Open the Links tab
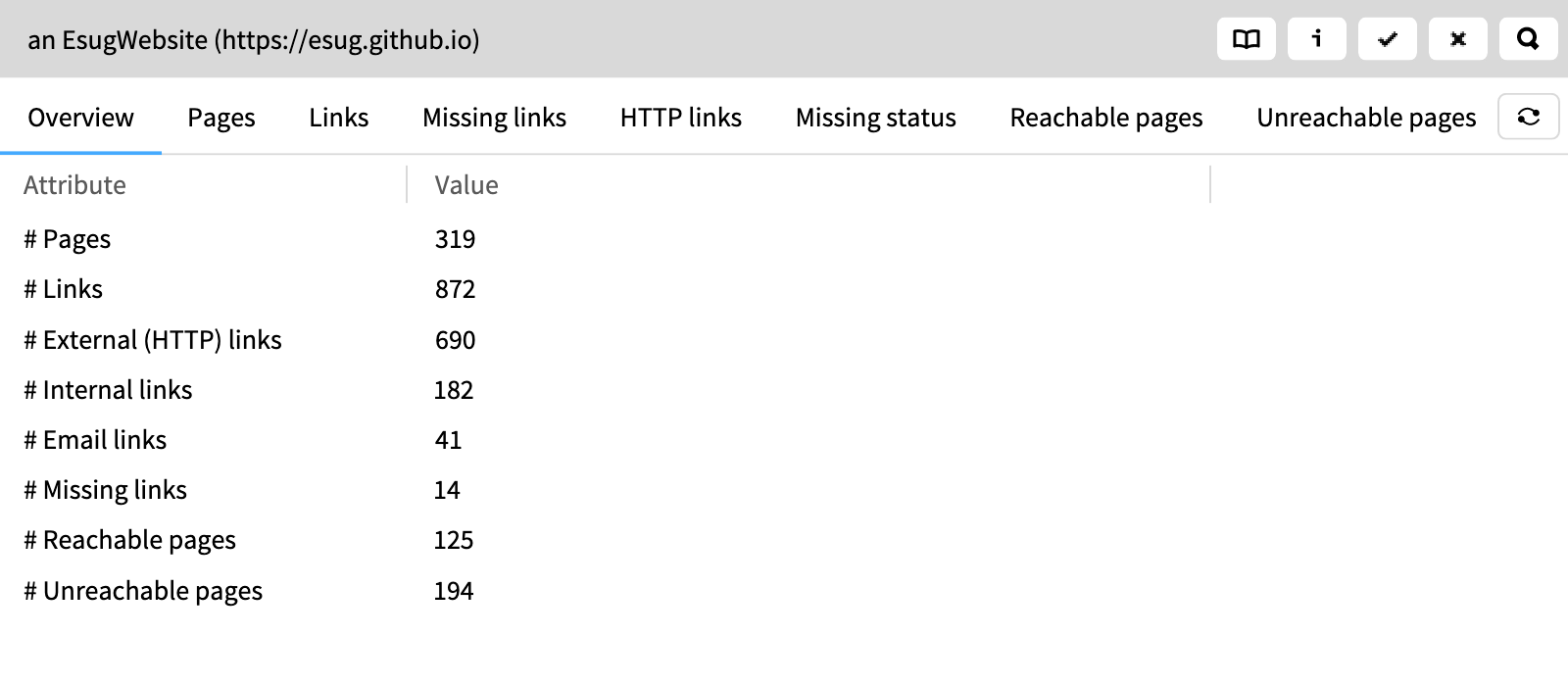The width and height of the screenshot is (1568, 686). coord(339,118)
